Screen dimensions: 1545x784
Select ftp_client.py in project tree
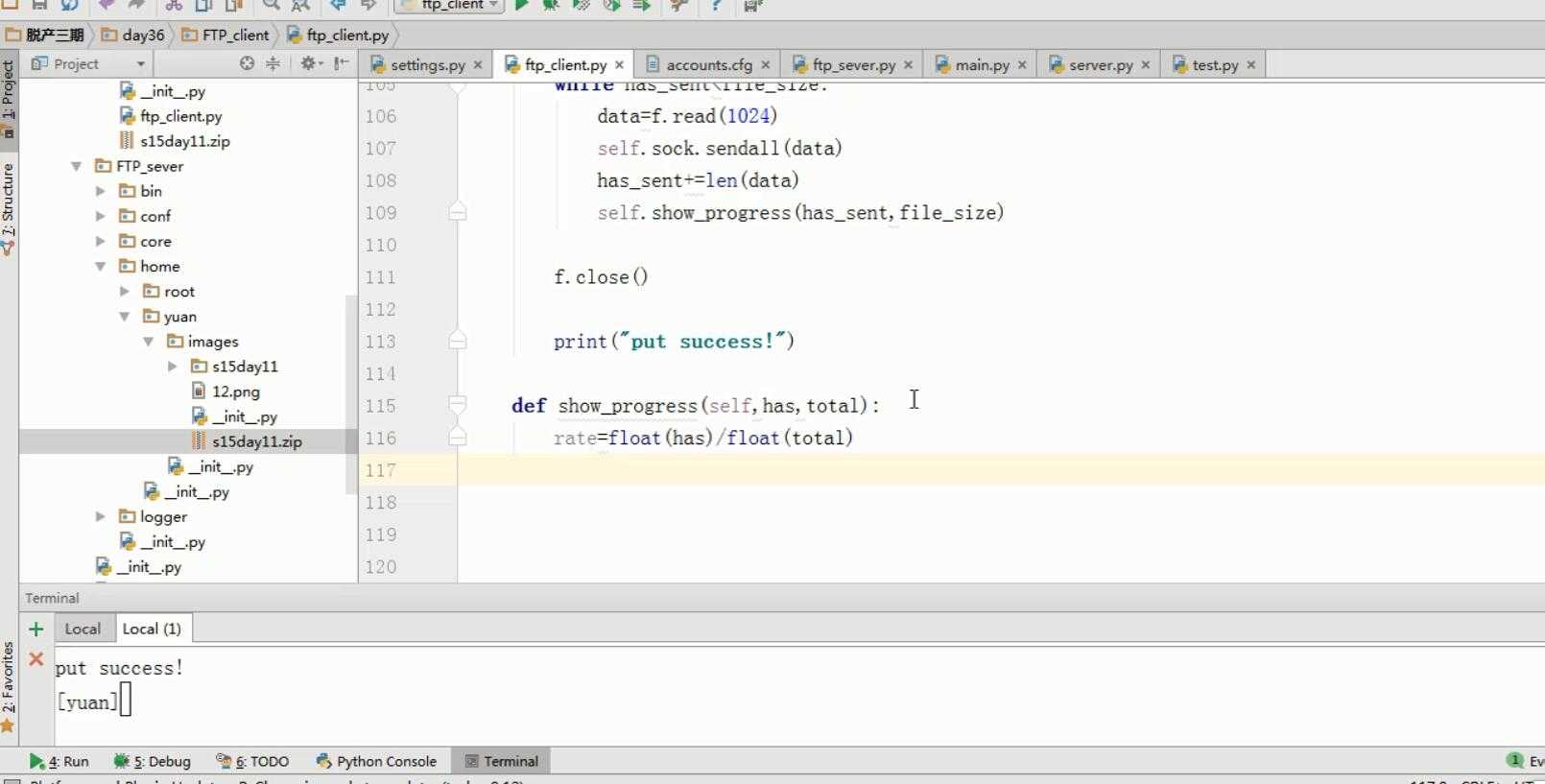171,116
